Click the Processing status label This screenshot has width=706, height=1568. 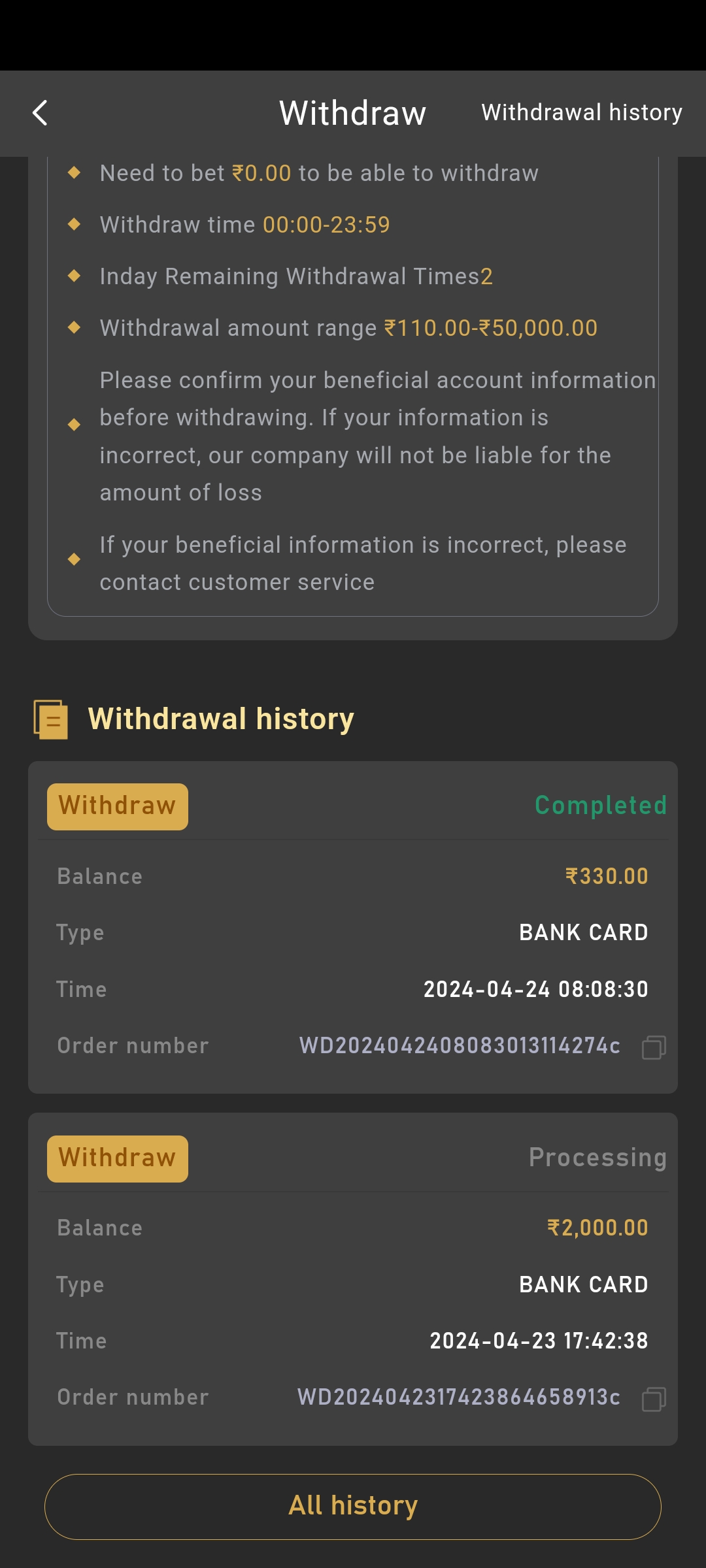tap(597, 1158)
